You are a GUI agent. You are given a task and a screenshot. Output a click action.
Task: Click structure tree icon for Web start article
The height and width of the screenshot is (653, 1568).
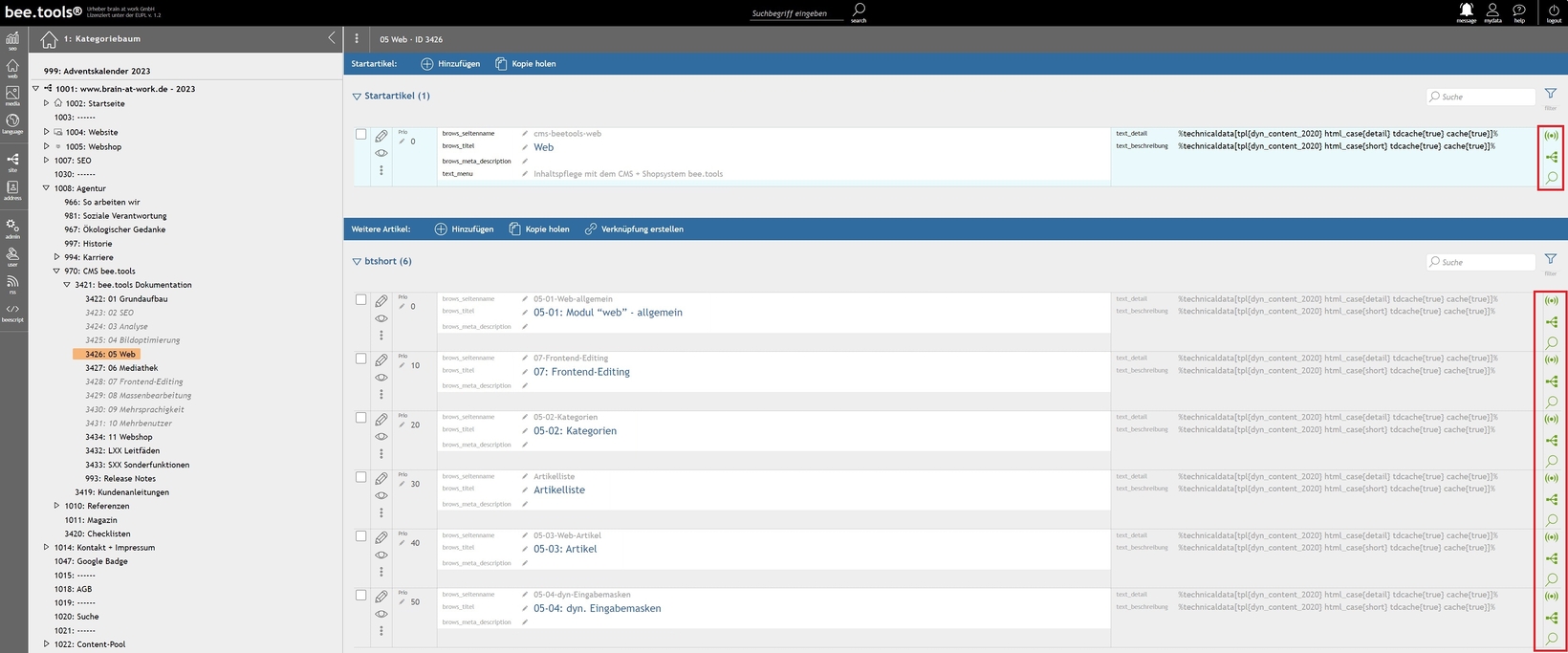1552,157
